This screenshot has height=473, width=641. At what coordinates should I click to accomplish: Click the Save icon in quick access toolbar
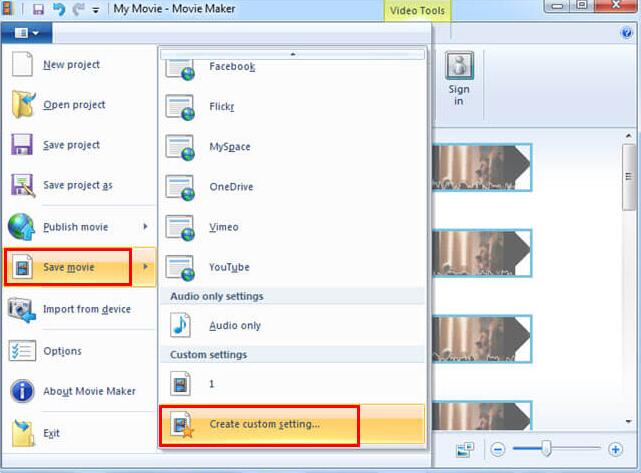tap(38, 9)
